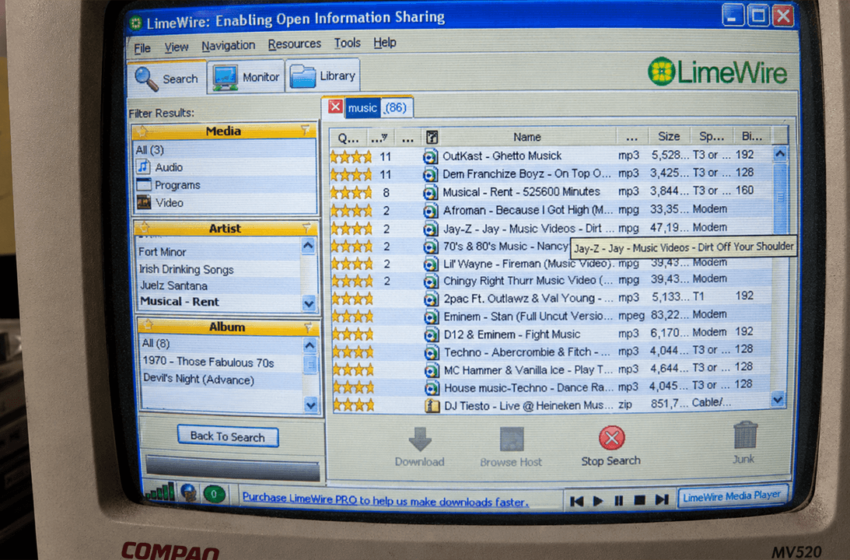Click the Browse Host button
Image resolution: width=850 pixels, height=560 pixels.
pyautogui.click(x=511, y=448)
